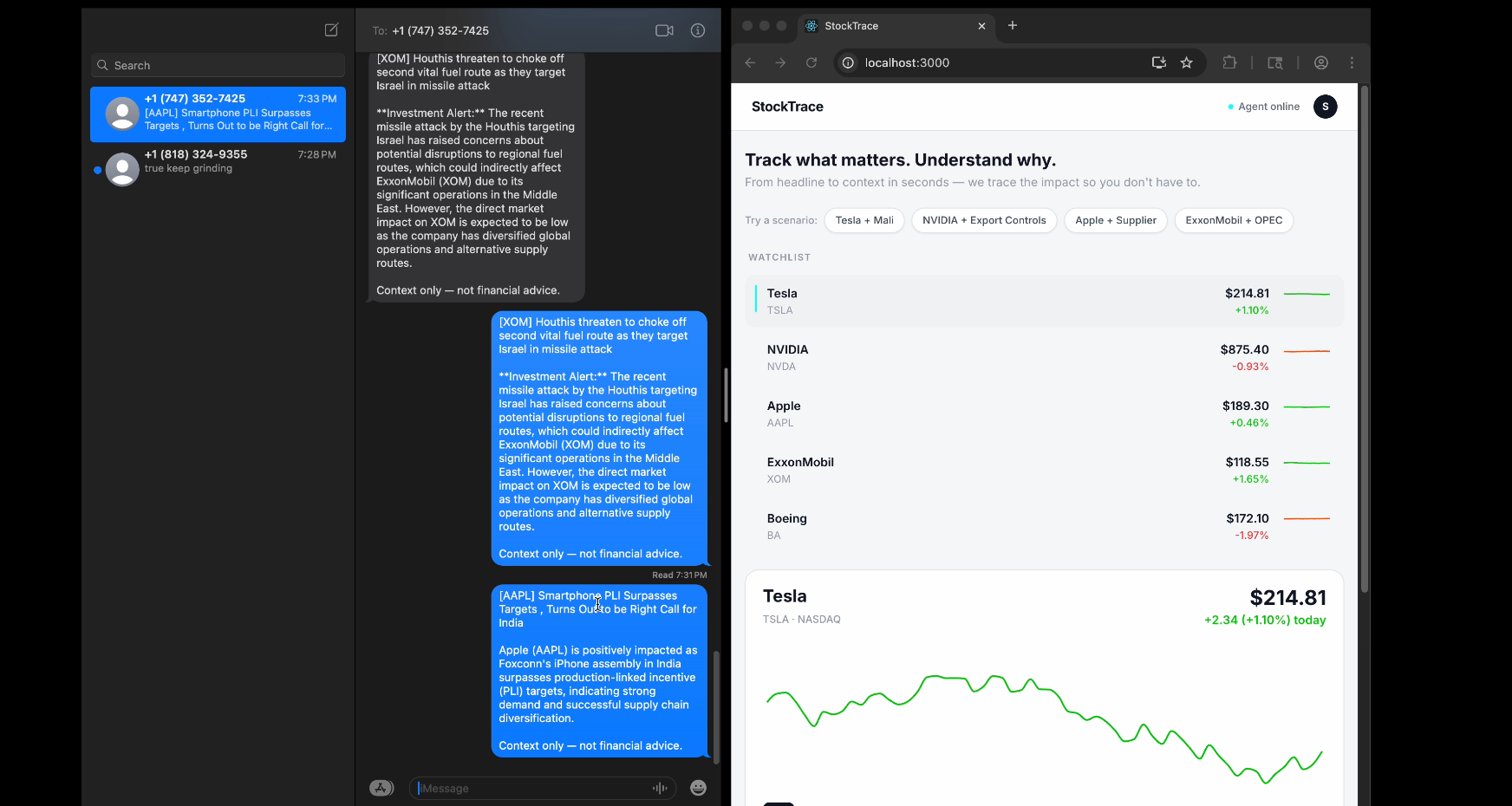Click the $214.81 price in Tesla card
Screen dimensions: 1512x806
click(1287, 597)
